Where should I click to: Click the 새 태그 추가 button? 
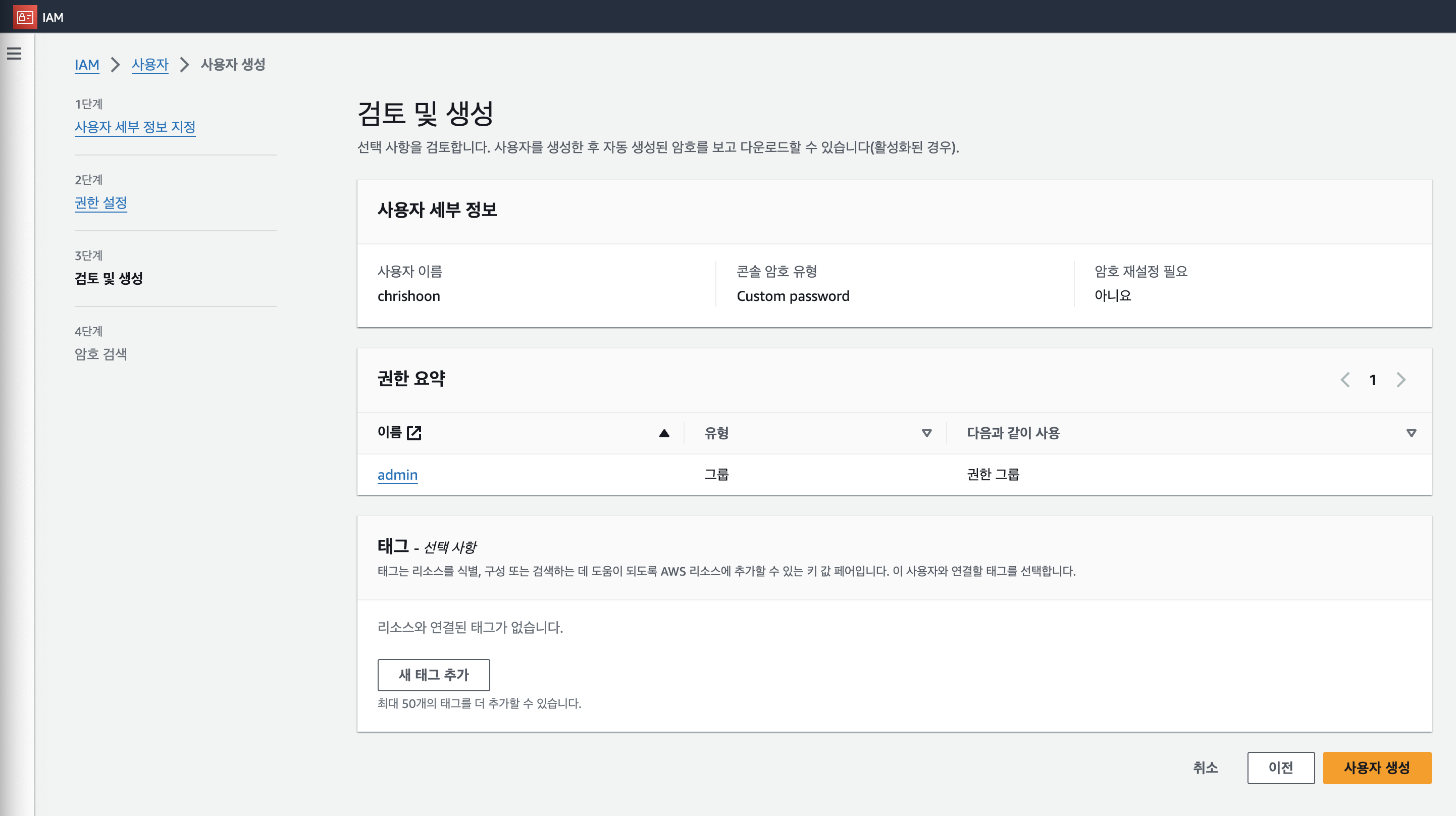[x=434, y=675]
